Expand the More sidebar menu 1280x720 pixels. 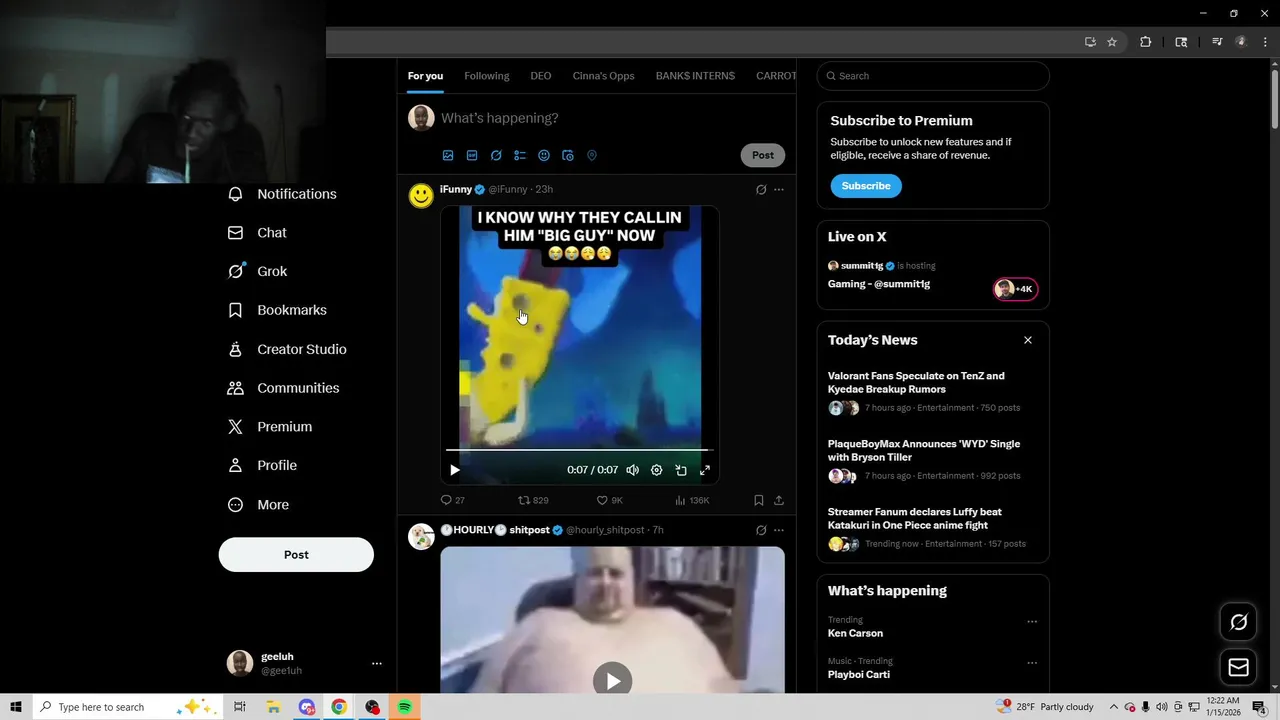click(259, 505)
